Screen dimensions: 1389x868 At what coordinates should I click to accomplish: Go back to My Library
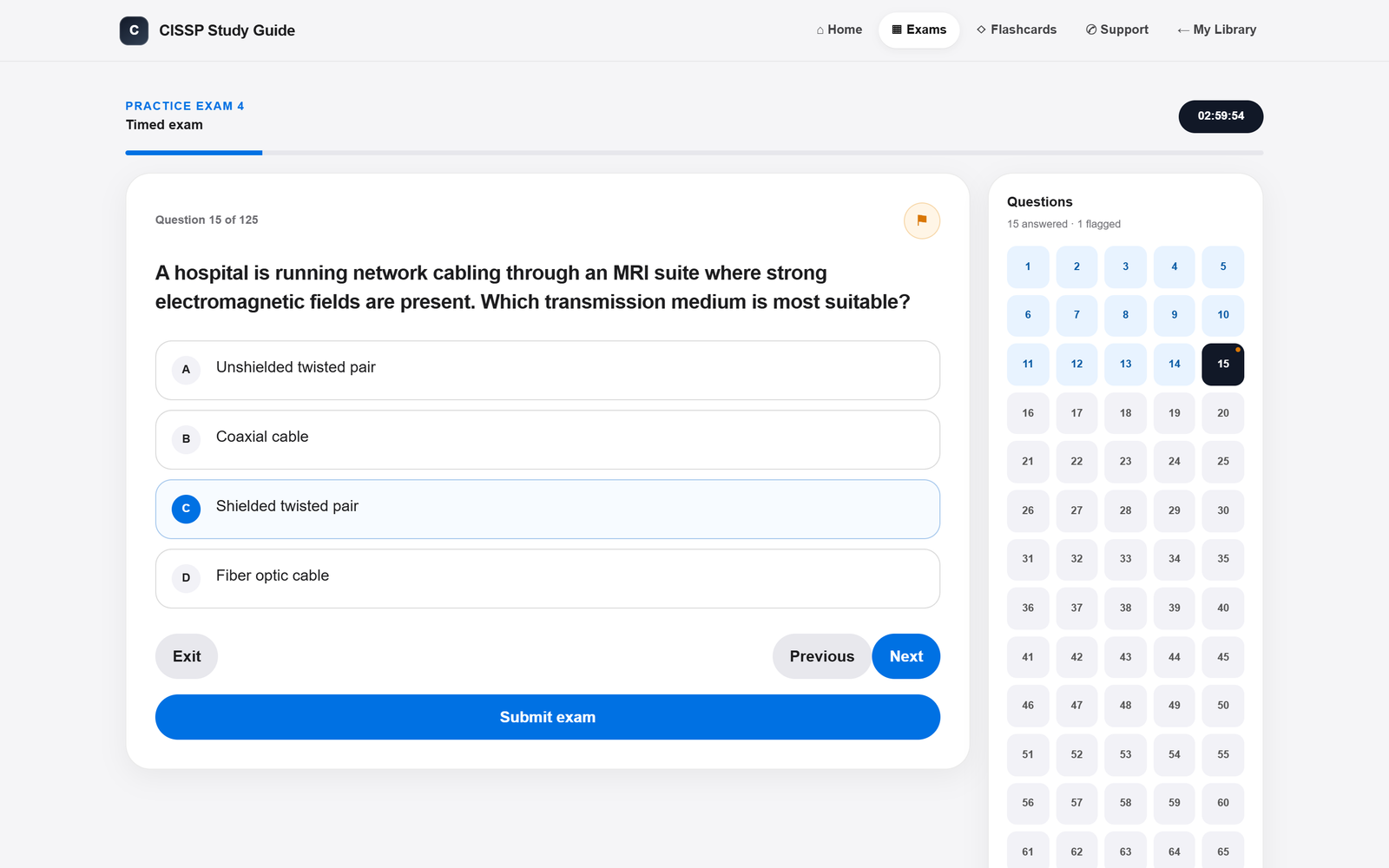[1217, 30]
